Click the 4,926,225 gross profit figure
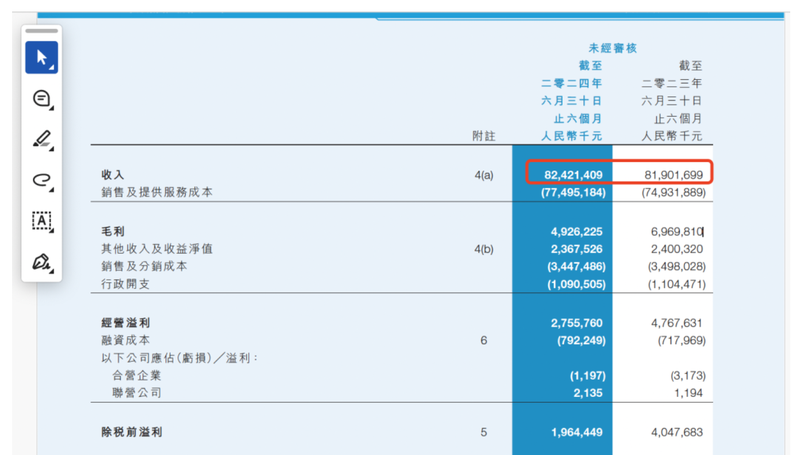 [x=578, y=231]
